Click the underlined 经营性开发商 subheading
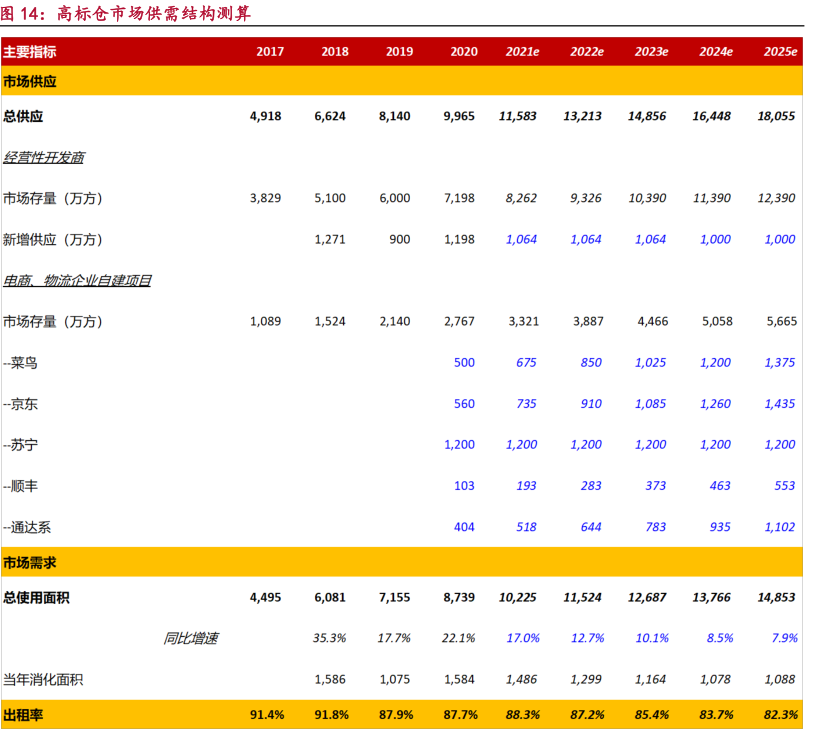The height and width of the screenshot is (735, 817). pyautogui.click(x=44, y=157)
